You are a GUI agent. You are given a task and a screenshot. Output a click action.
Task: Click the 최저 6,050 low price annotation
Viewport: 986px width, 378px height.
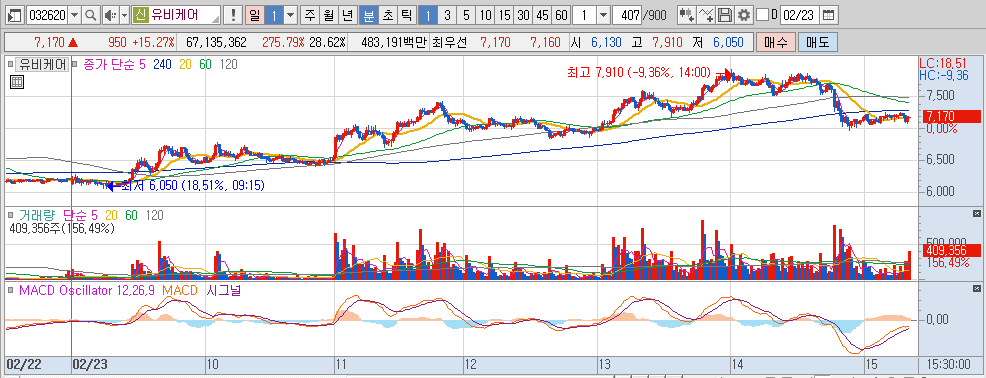coord(192,186)
